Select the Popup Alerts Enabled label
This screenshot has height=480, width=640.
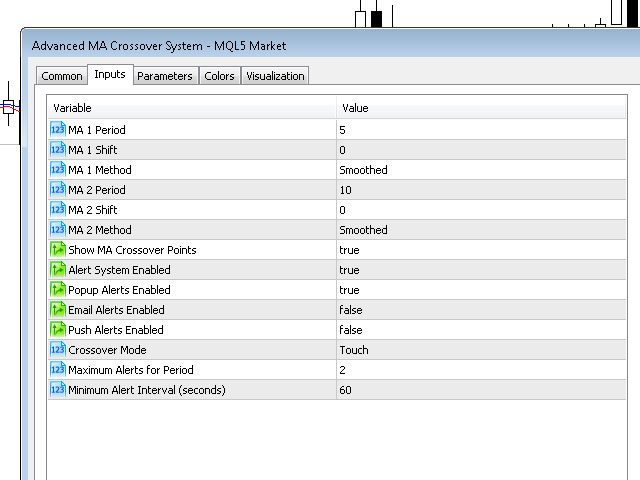[x=119, y=290]
